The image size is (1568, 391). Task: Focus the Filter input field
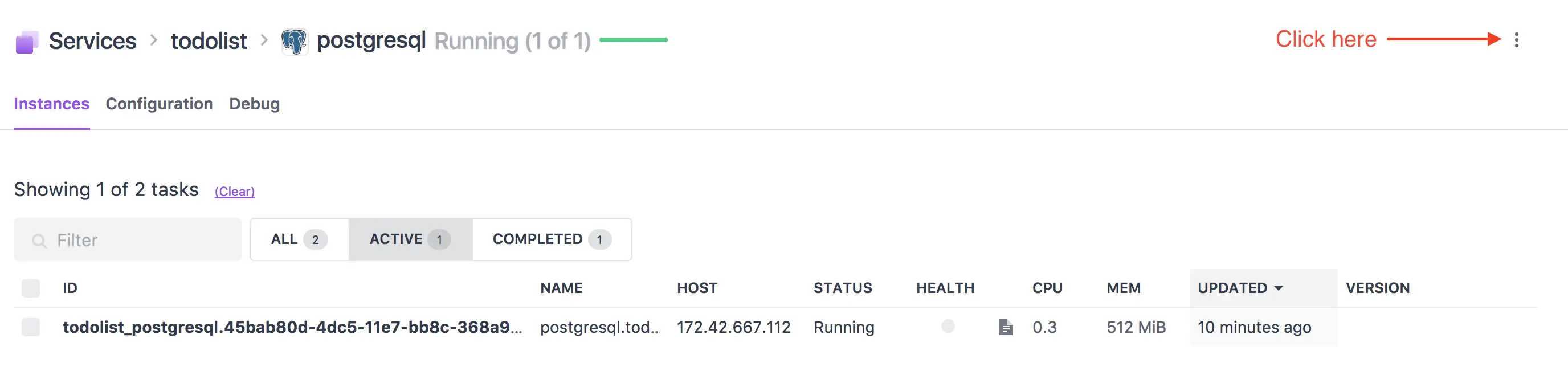click(128, 239)
